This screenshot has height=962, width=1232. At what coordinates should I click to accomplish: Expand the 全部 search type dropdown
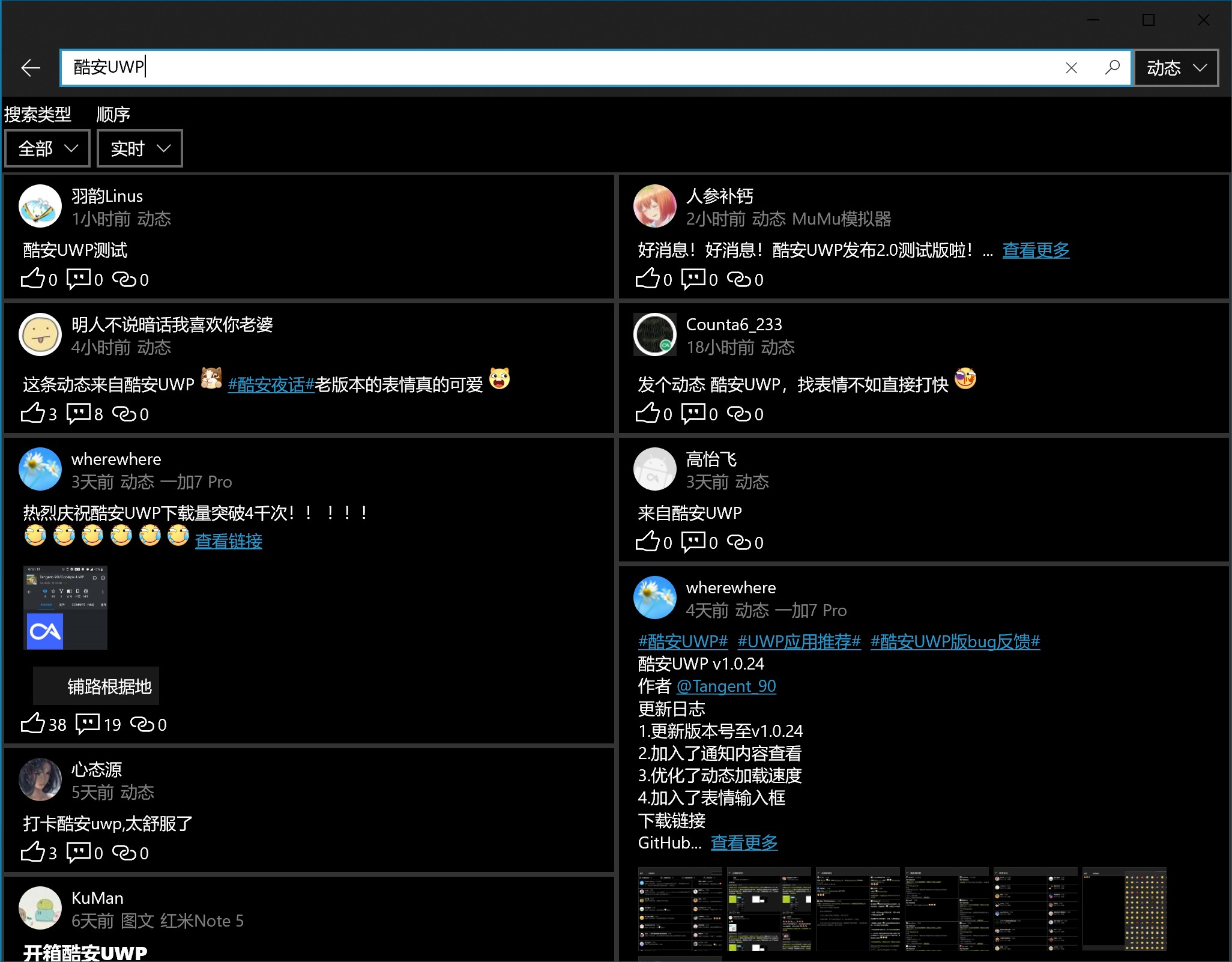[x=47, y=148]
